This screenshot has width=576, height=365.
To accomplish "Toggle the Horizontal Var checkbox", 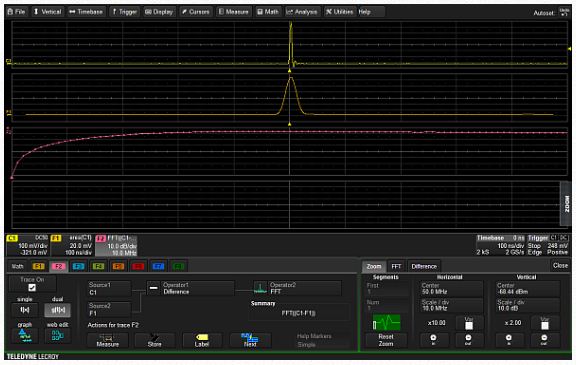I will pyautogui.click(x=469, y=325).
